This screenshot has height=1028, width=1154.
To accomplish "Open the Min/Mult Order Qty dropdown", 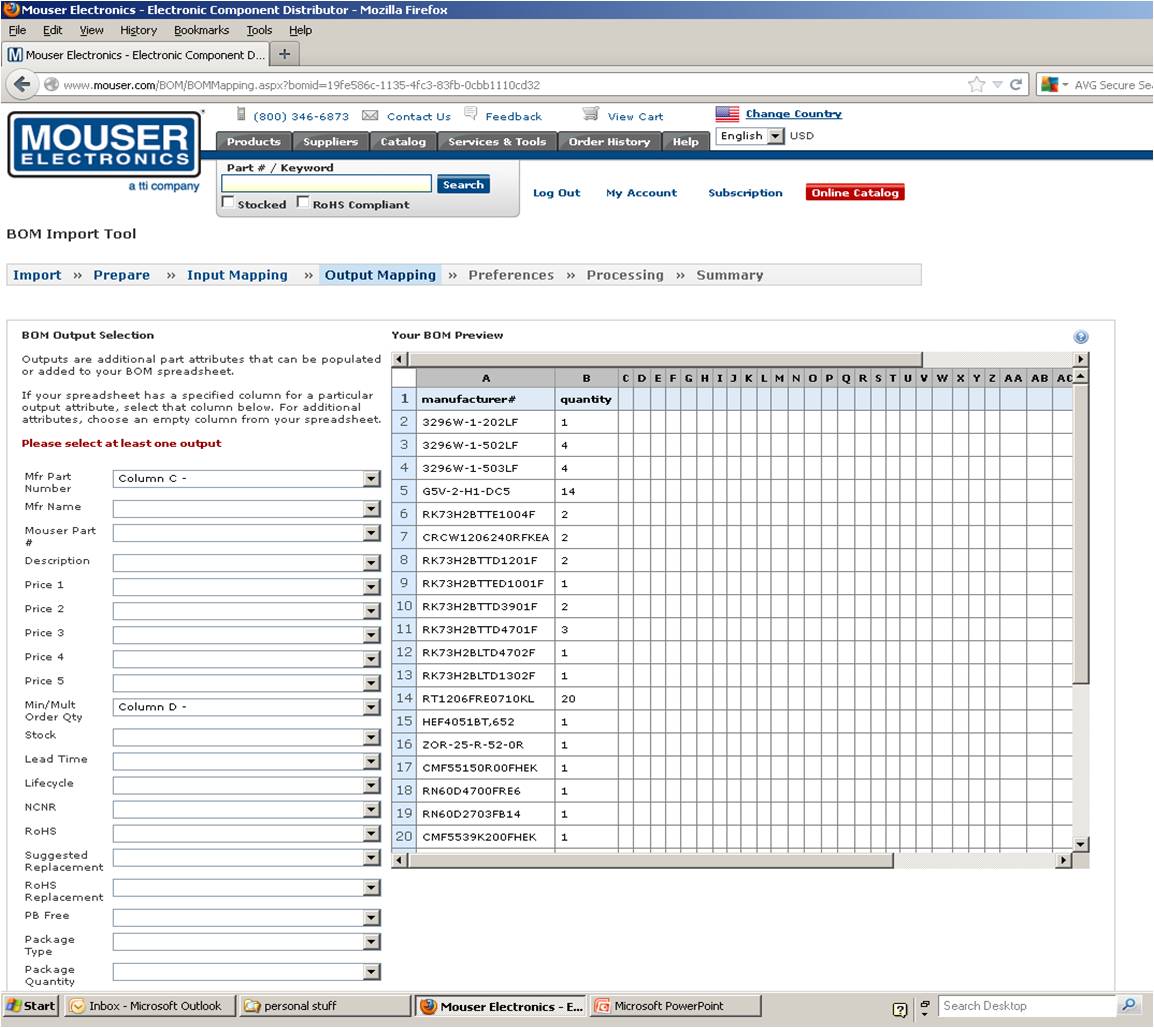I will point(247,707).
